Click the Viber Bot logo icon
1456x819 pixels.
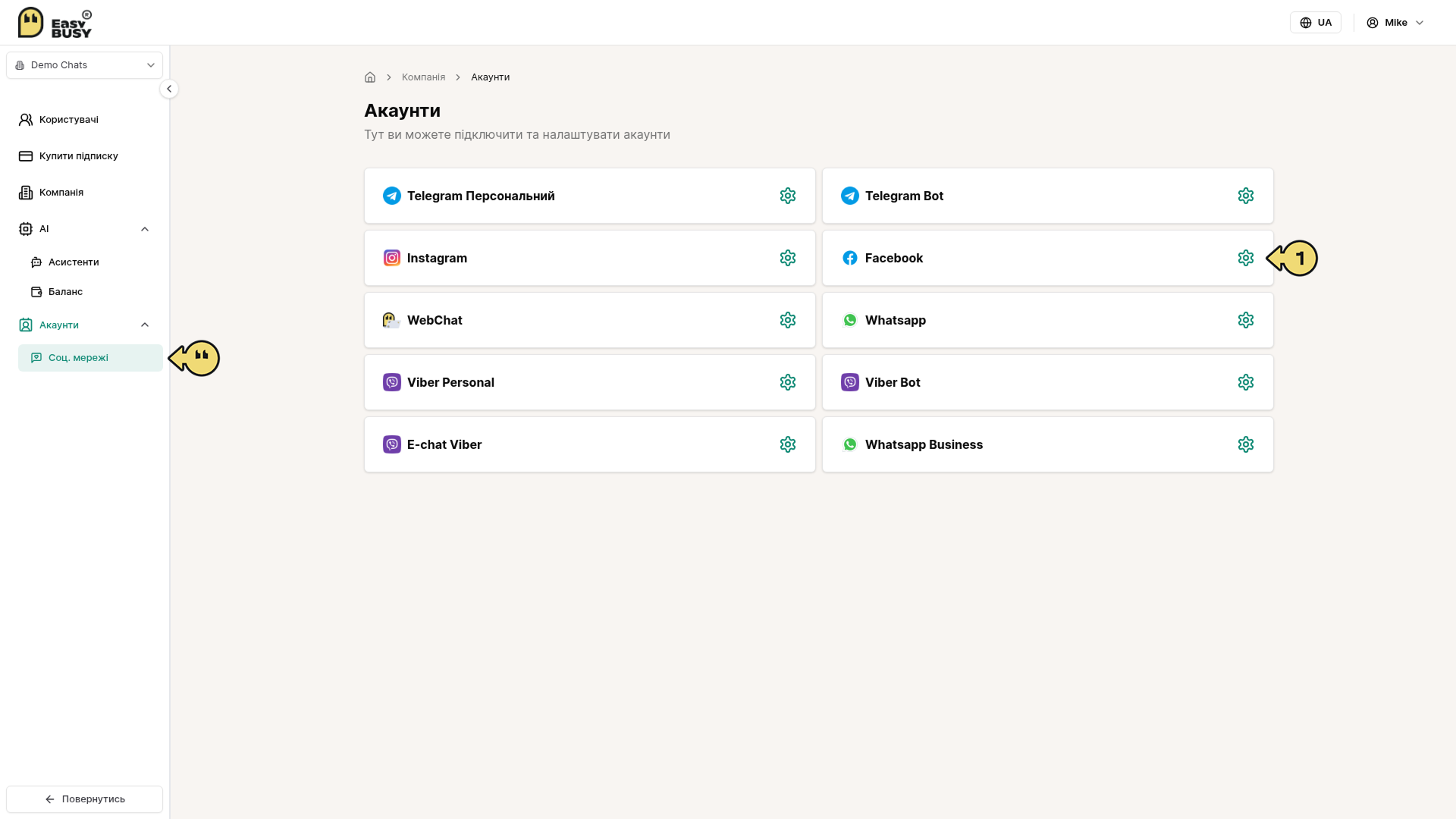850,382
